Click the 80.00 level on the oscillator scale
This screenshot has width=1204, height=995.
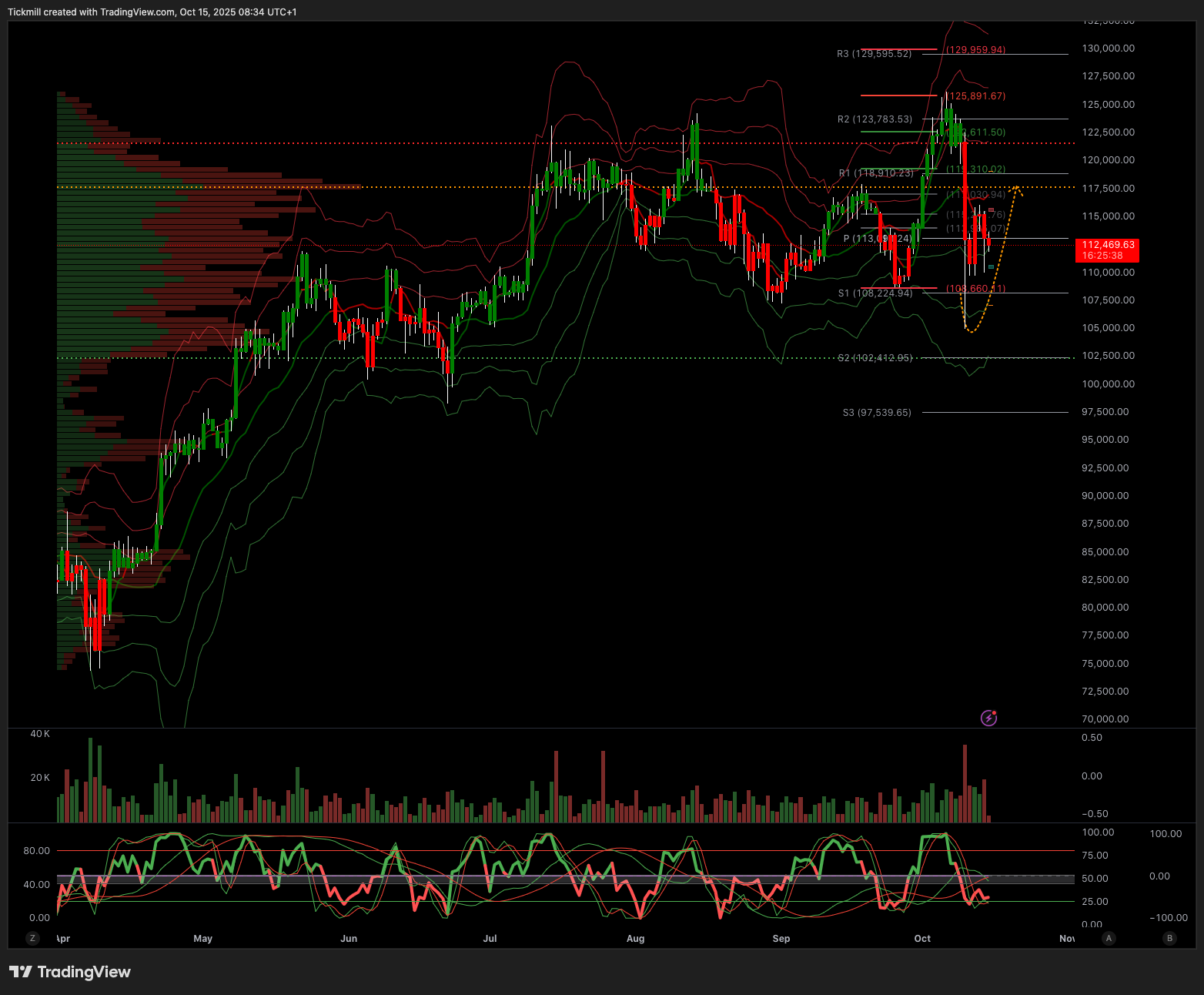click(x=36, y=851)
